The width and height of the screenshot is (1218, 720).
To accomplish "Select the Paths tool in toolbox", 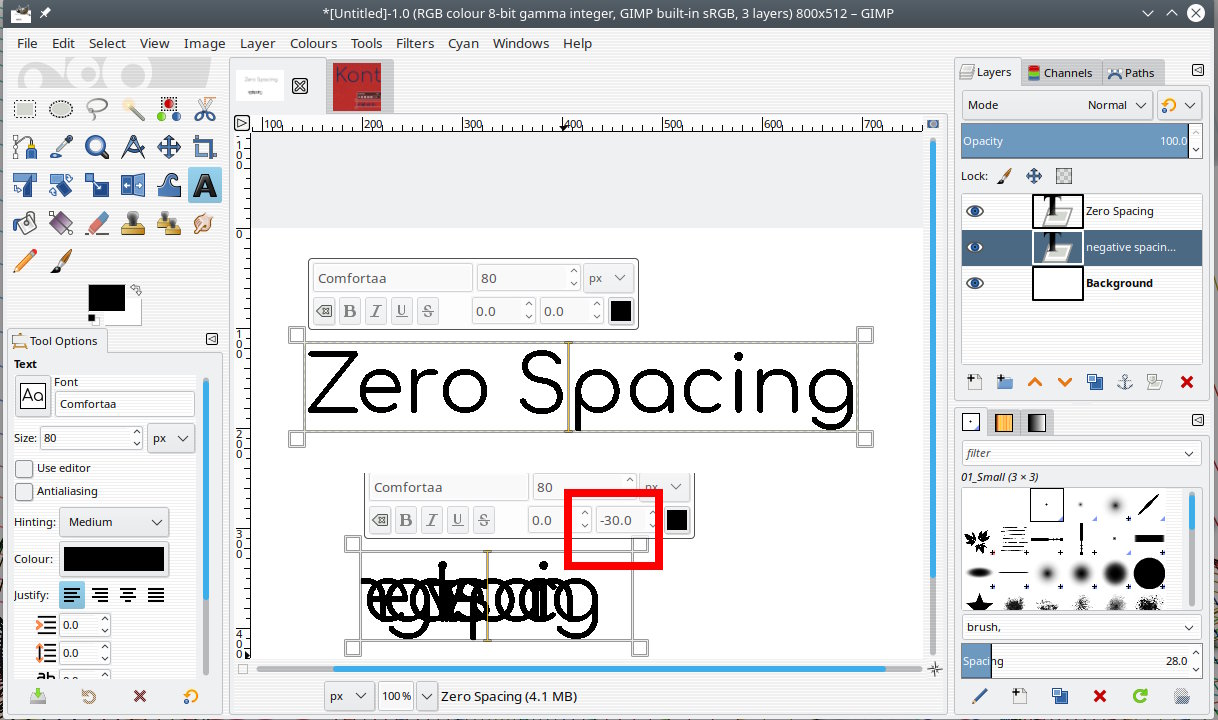I will point(25,148).
